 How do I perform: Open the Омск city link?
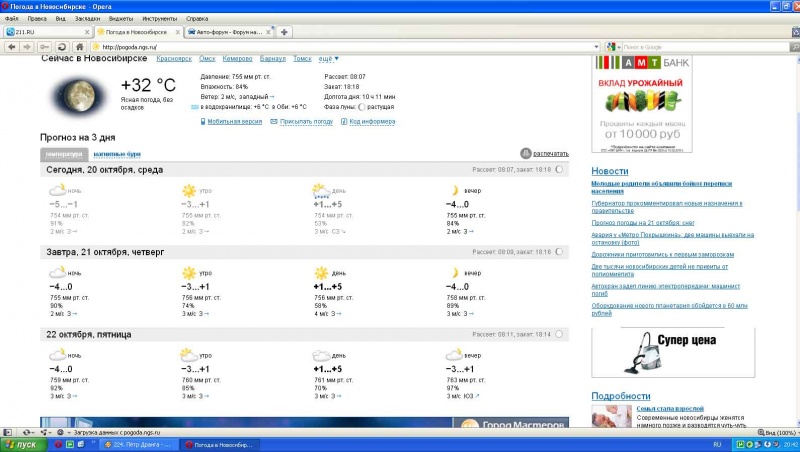click(x=207, y=59)
